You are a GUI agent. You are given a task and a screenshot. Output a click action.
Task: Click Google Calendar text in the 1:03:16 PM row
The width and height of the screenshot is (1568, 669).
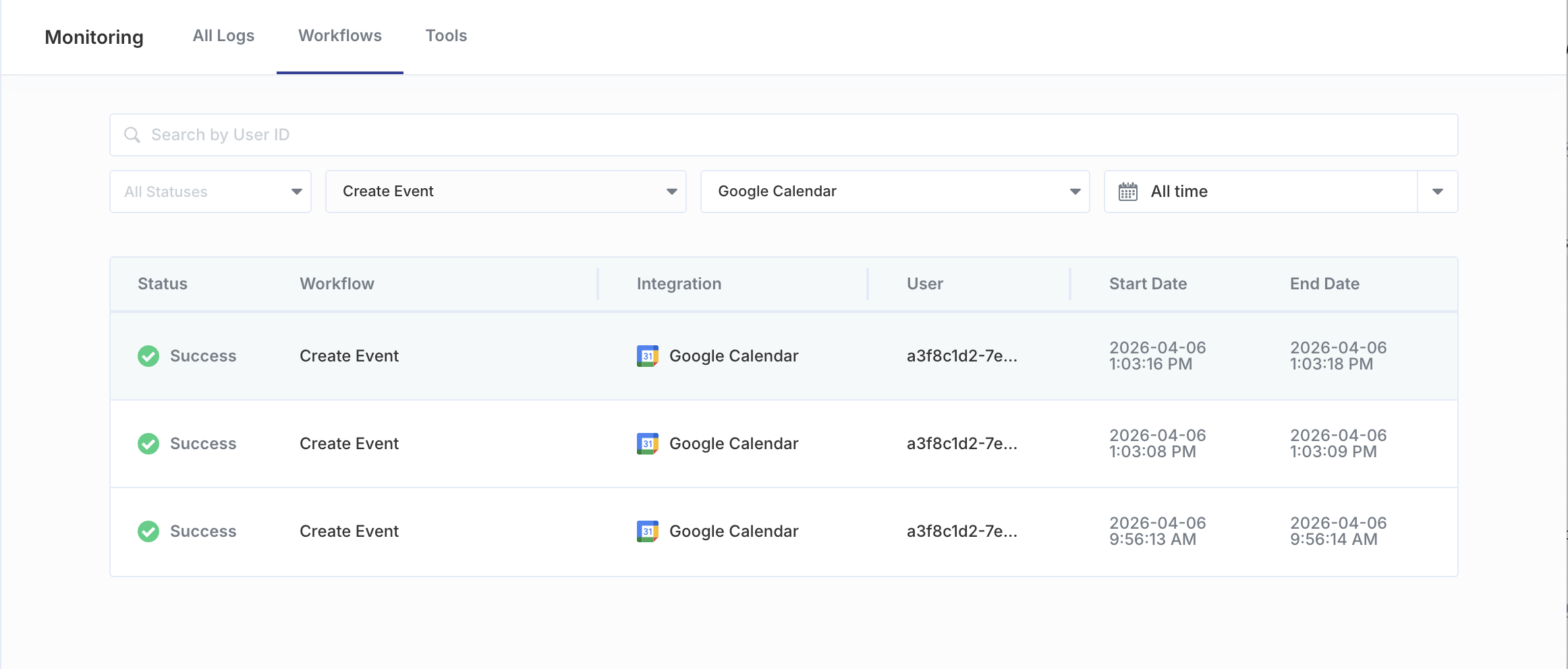pyautogui.click(x=734, y=356)
